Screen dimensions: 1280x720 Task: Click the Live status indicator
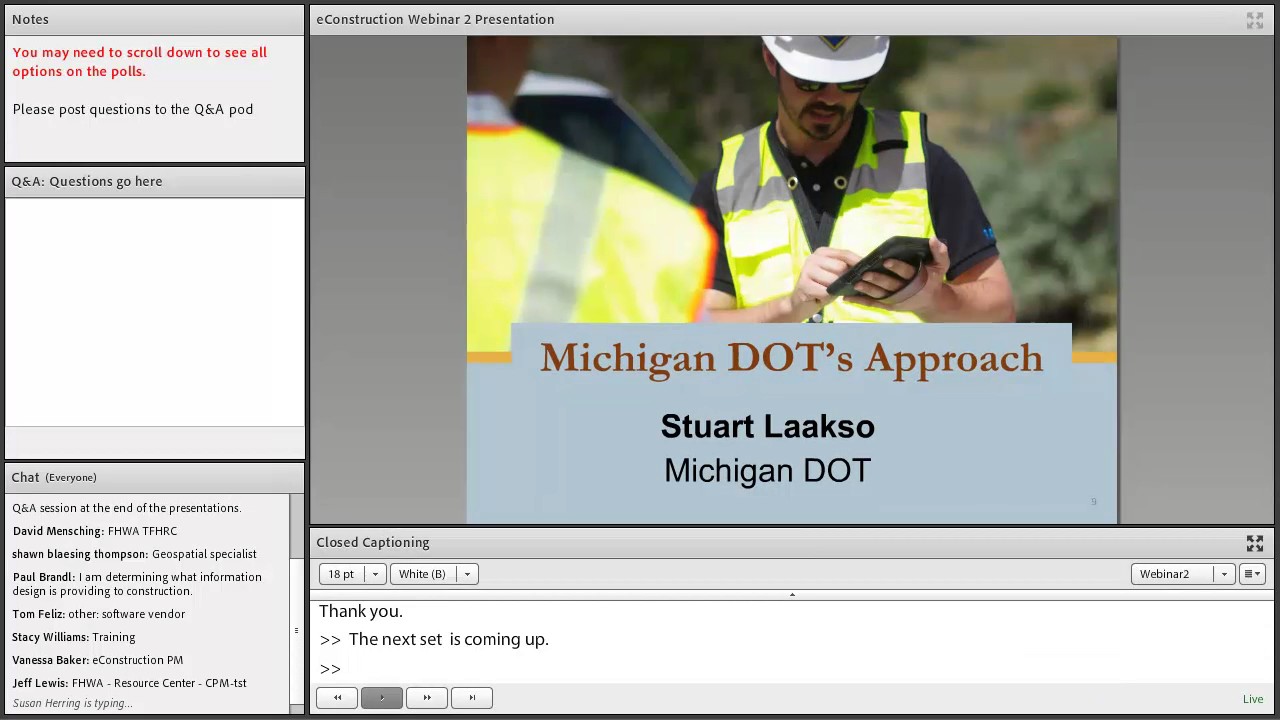(x=1253, y=699)
